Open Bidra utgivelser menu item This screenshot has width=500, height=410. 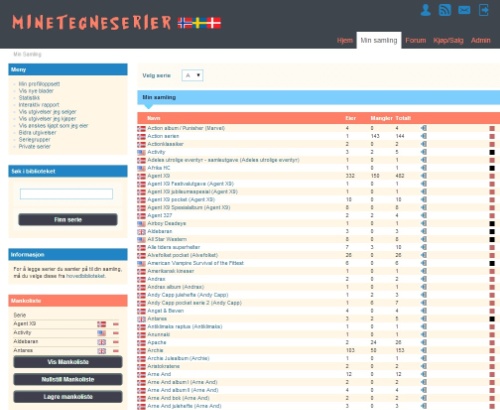pyautogui.click(x=37, y=132)
